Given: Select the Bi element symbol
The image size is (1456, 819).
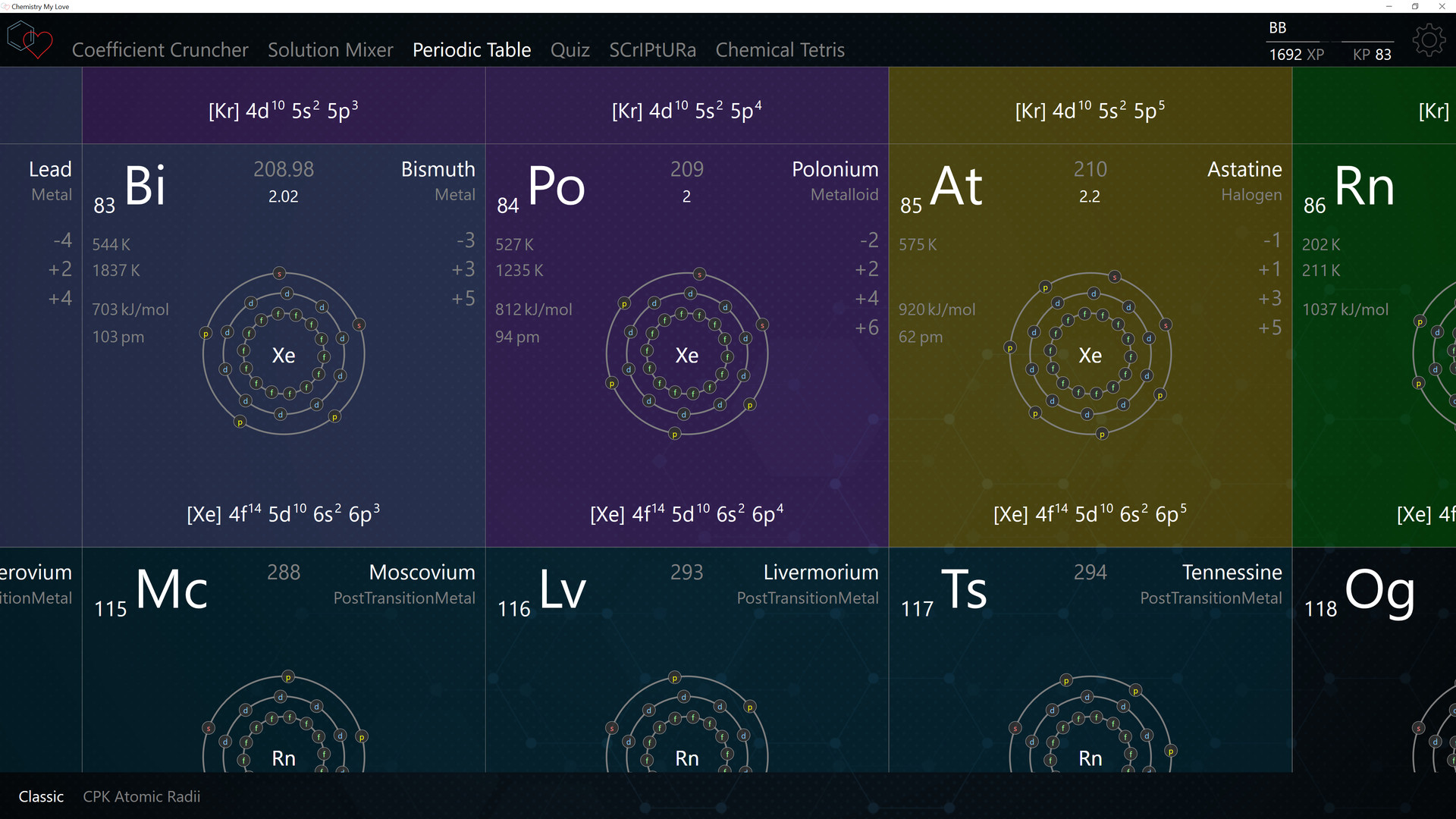Looking at the screenshot, I should click(145, 186).
